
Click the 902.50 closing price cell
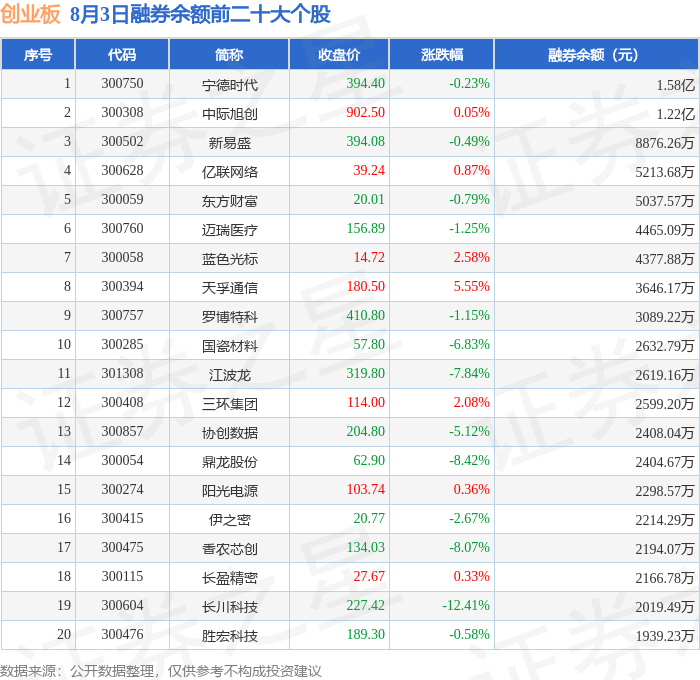365,113
